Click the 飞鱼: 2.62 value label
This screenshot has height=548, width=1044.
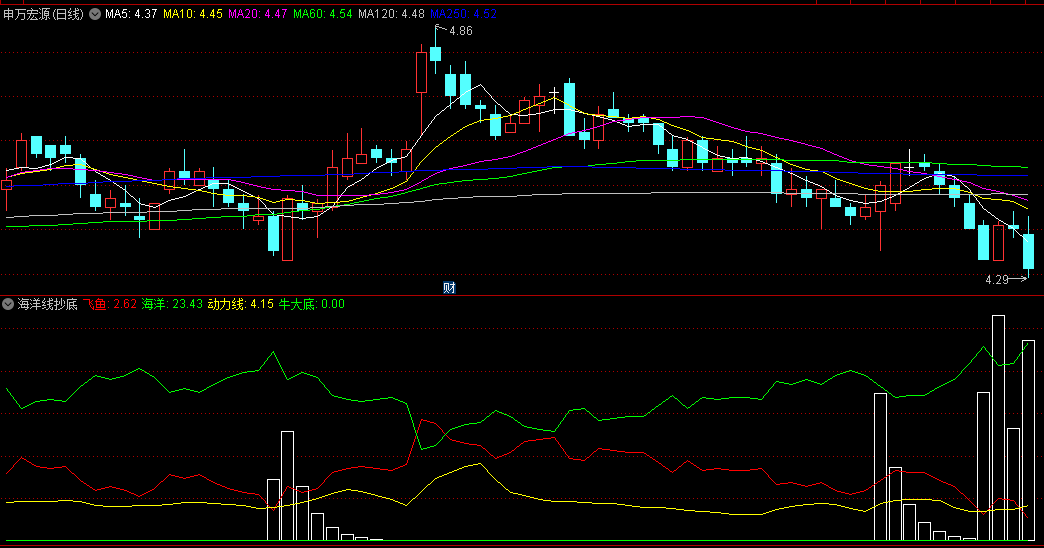(110, 304)
